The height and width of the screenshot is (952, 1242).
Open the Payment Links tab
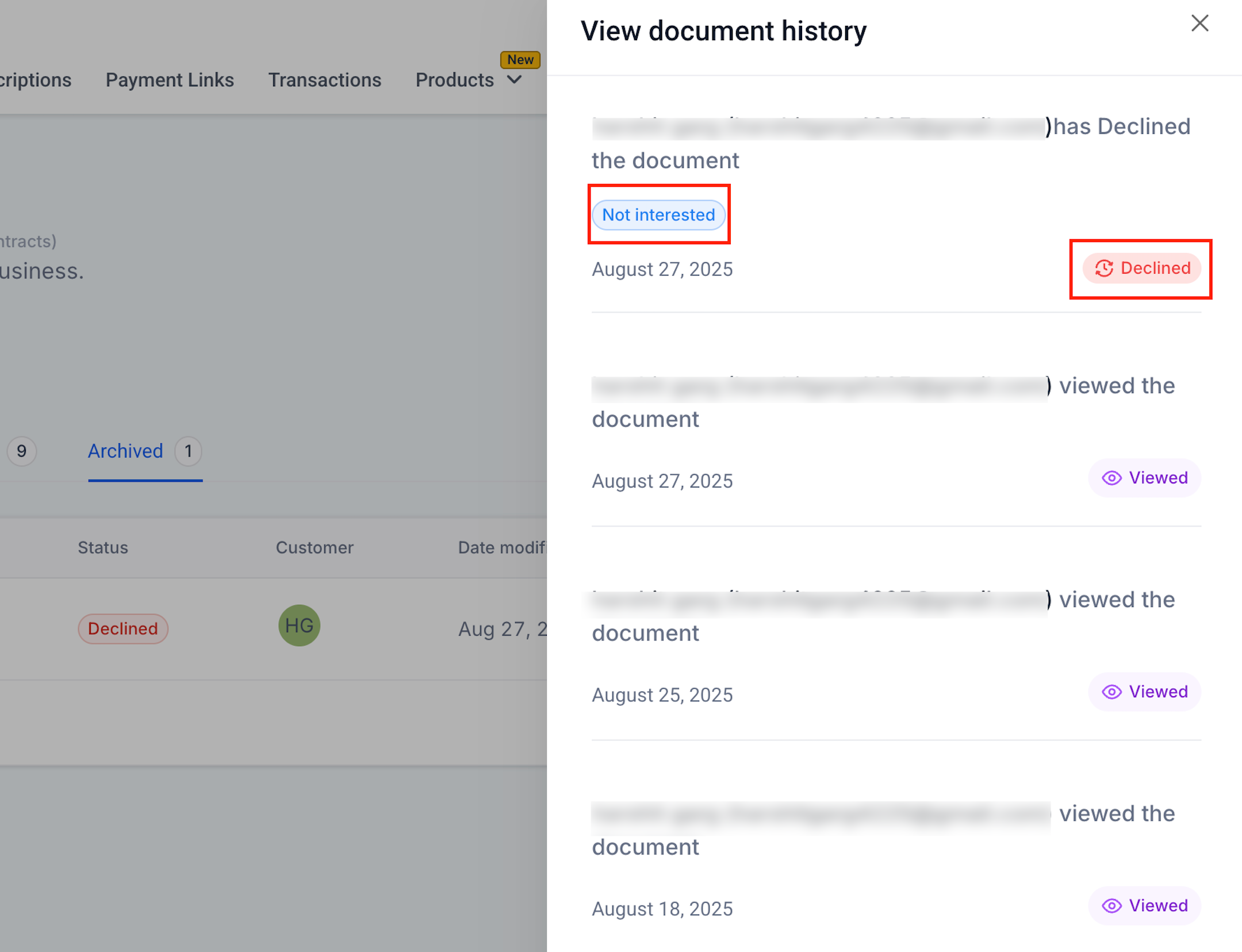(x=170, y=80)
